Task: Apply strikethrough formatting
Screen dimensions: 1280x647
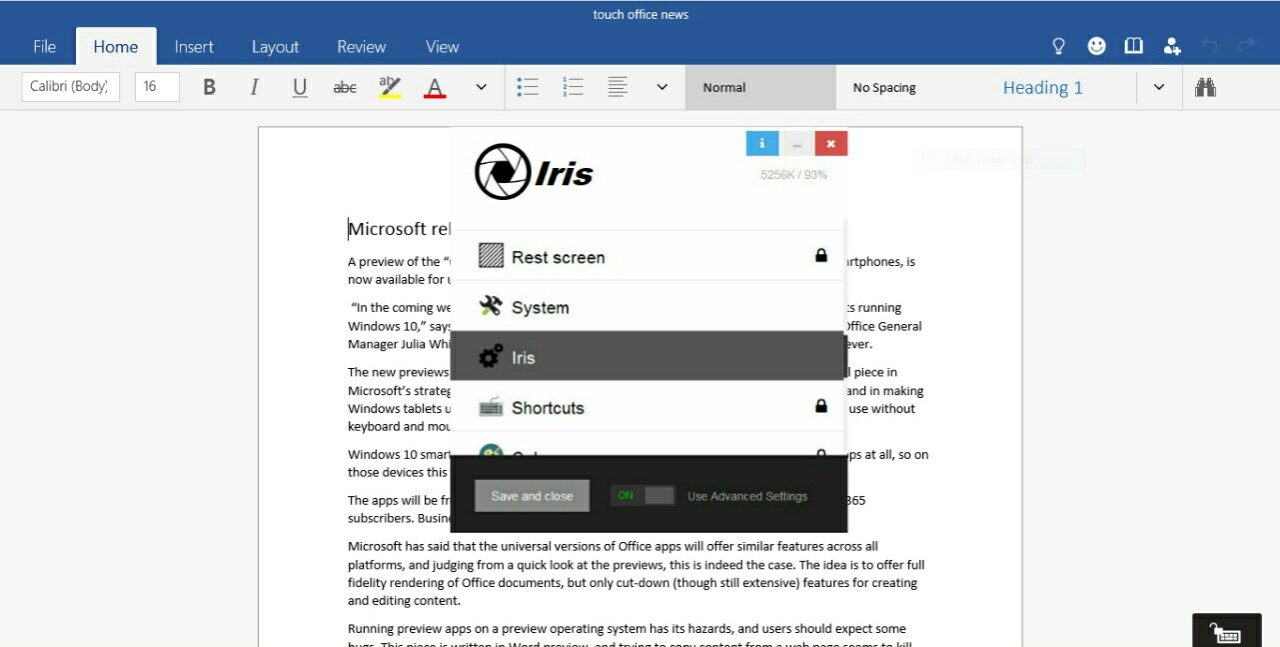Action: coord(345,87)
